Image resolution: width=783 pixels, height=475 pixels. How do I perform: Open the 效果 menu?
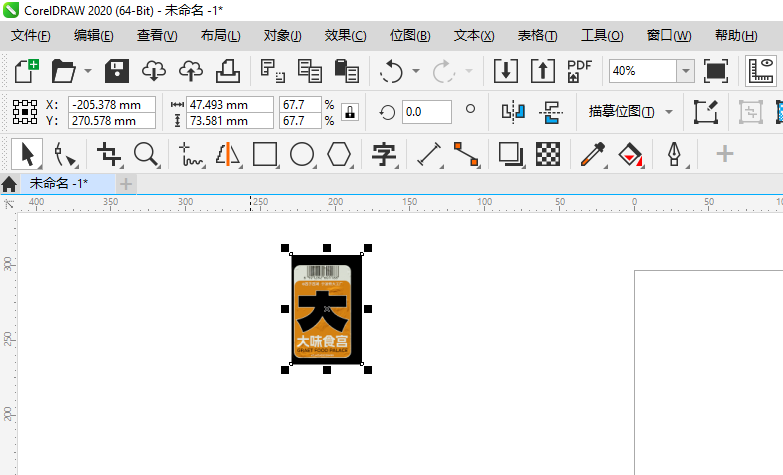point(345,35)
